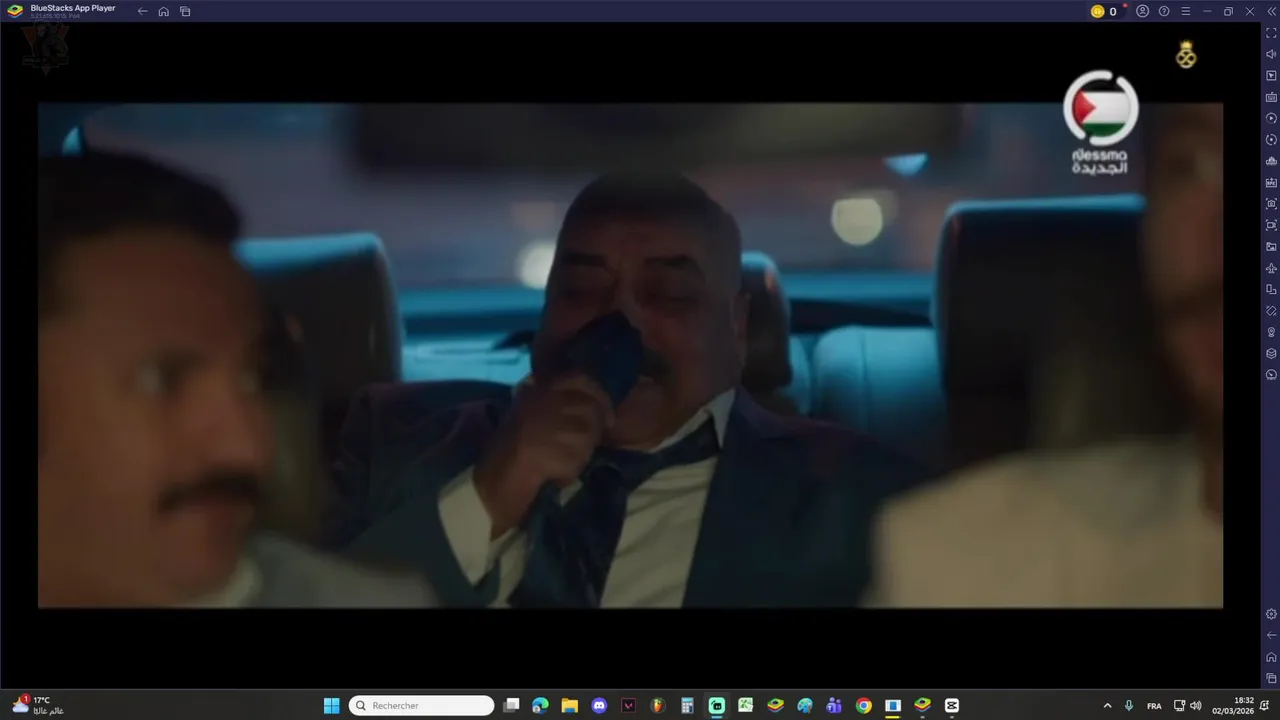Open Google Chrome from the taskbar
Viewport: 1280px width, 720px height.
[x=863, y=705]
